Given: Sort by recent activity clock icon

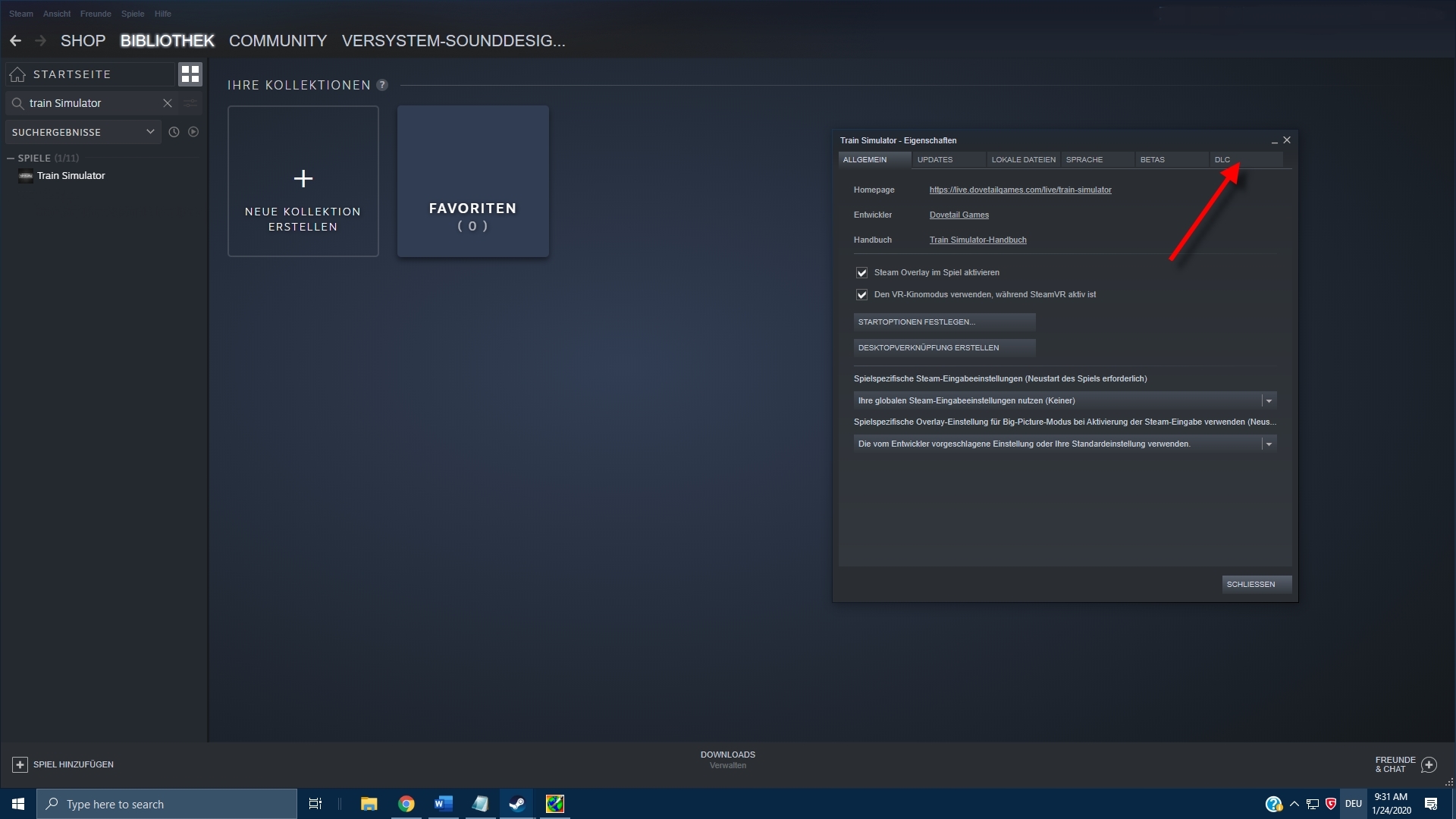Looking at the screenshot, I should tap(174, 132).
